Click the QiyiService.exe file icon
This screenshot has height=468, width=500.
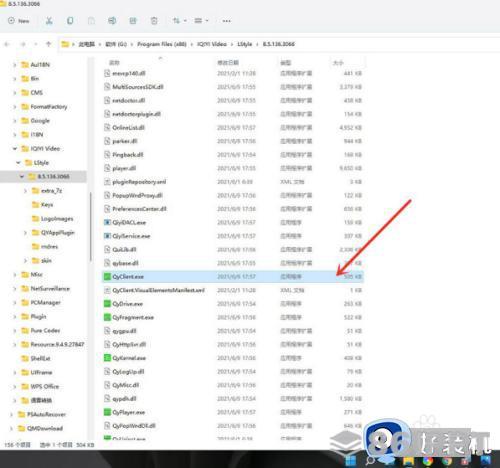(107, 236)
